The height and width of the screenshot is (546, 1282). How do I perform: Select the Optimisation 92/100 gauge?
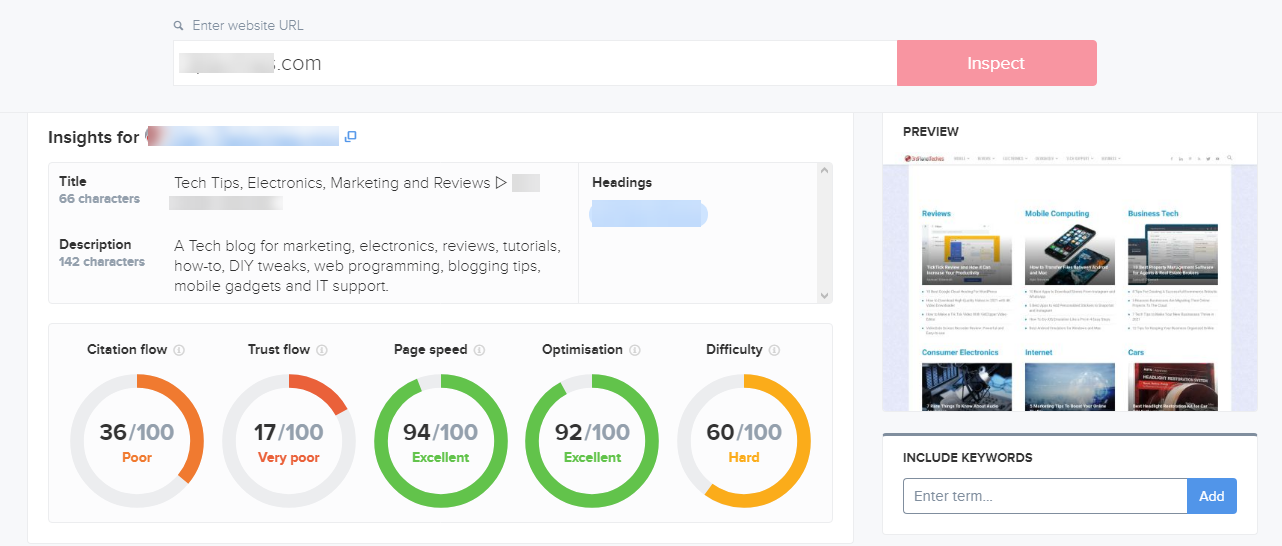pyautogui.click(x=592, y=441)
